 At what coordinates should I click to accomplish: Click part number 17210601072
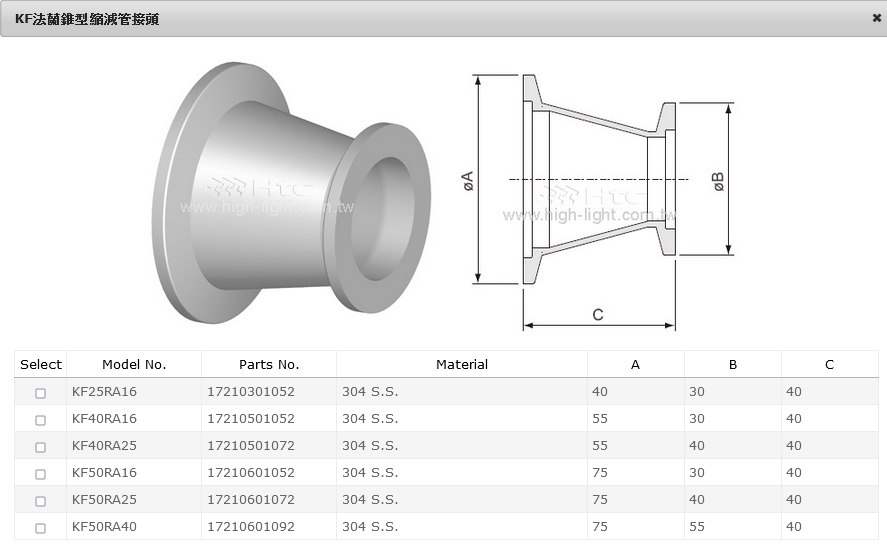pos(251,500)
